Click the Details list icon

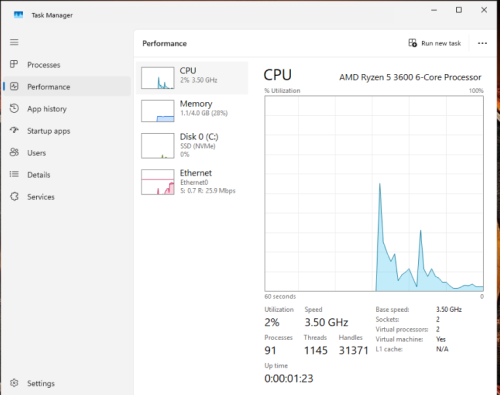pyautogui.click(x=14, y=174)
